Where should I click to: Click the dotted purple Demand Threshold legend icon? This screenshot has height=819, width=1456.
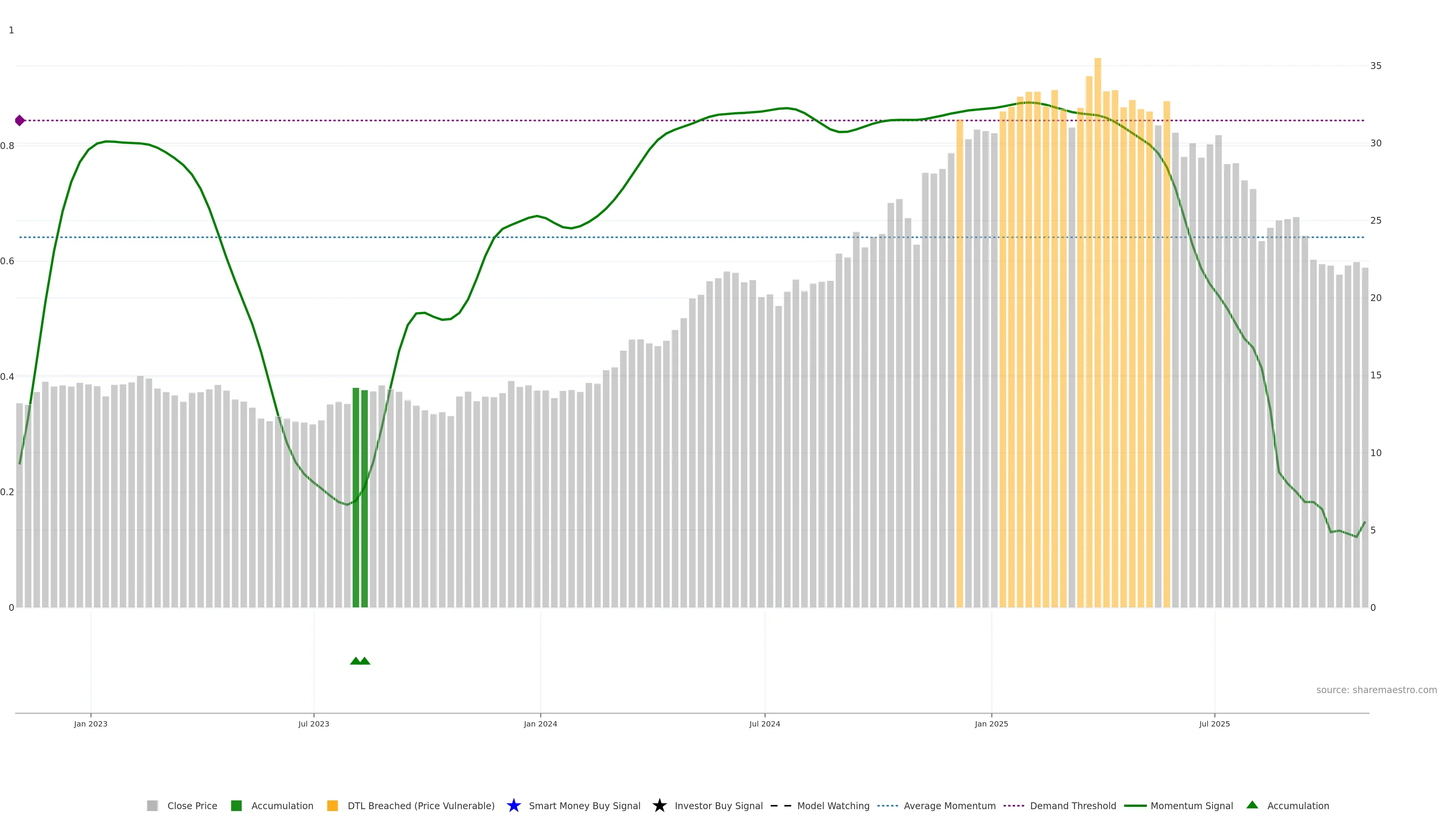(1014, 805)
